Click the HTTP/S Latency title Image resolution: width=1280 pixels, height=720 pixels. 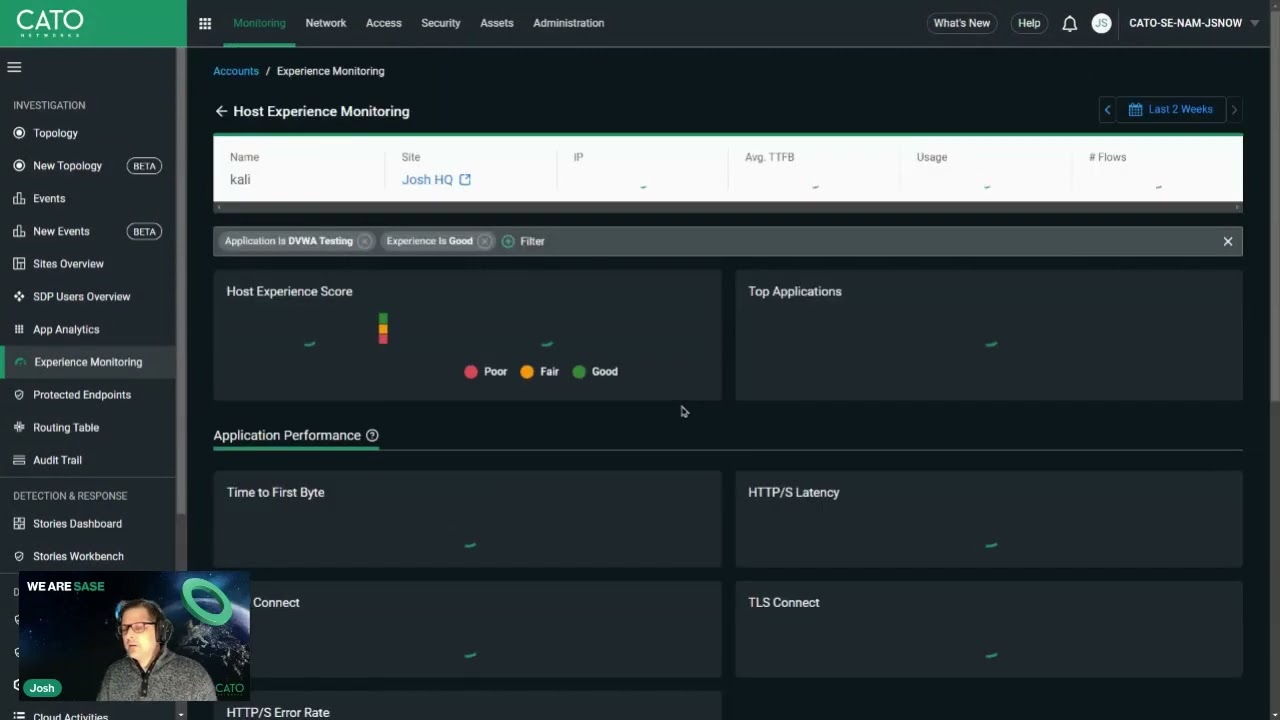pyautogui.click(x=794, y=492)
